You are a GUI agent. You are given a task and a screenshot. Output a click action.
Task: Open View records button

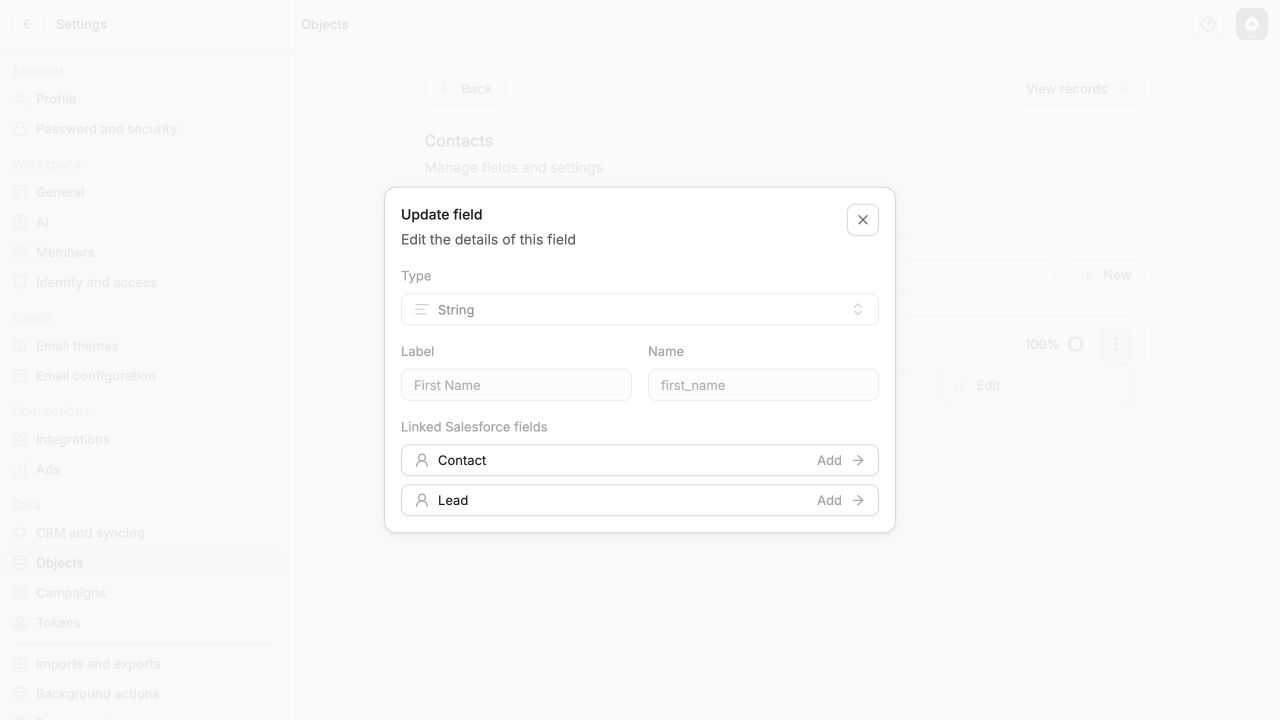[1078, 89]
